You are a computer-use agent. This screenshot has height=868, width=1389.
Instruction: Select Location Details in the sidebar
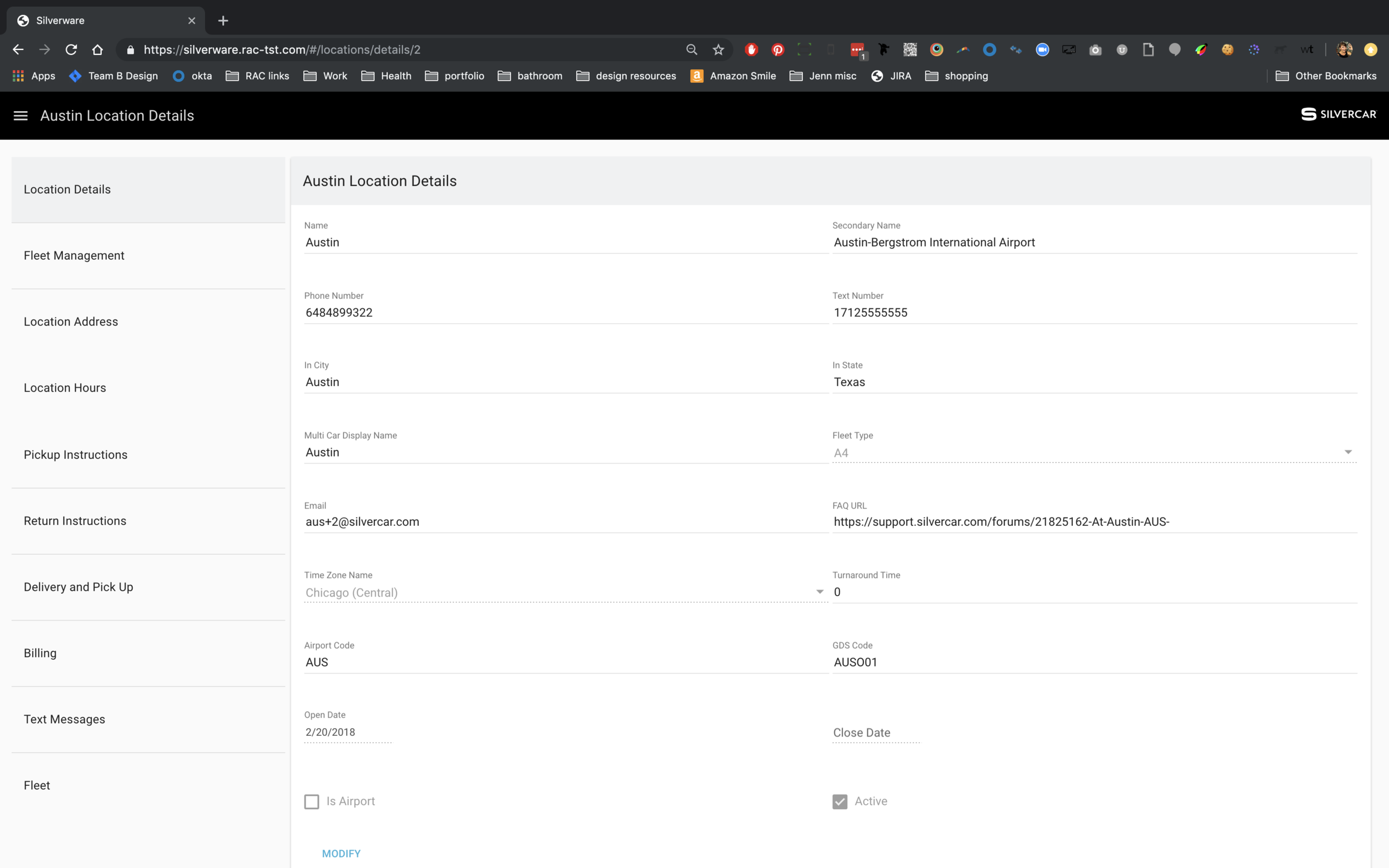point(148,189)
